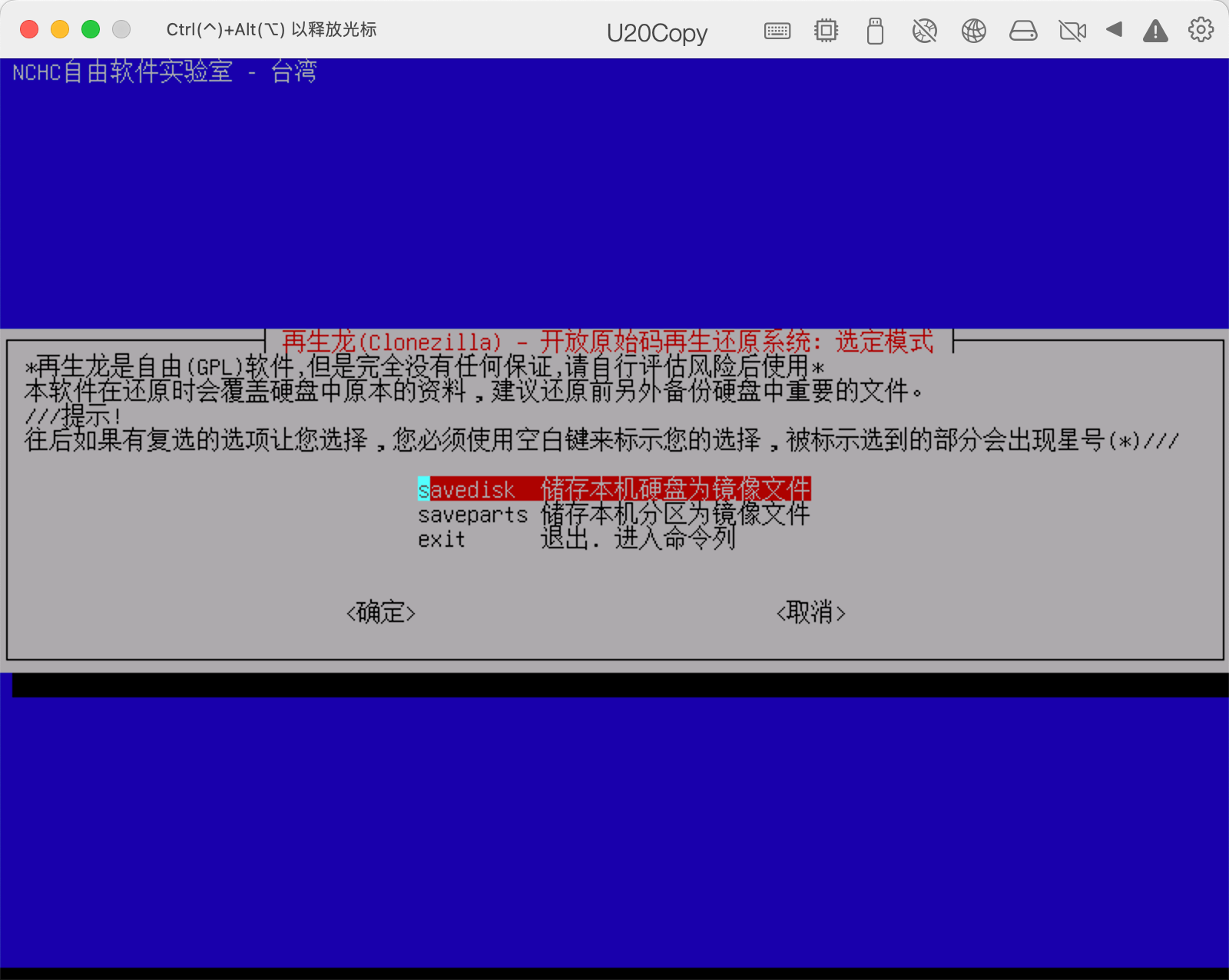Viewport: 1229px width, 980px height.
Task: Click the globe network icon
Action: pos(973,31)
